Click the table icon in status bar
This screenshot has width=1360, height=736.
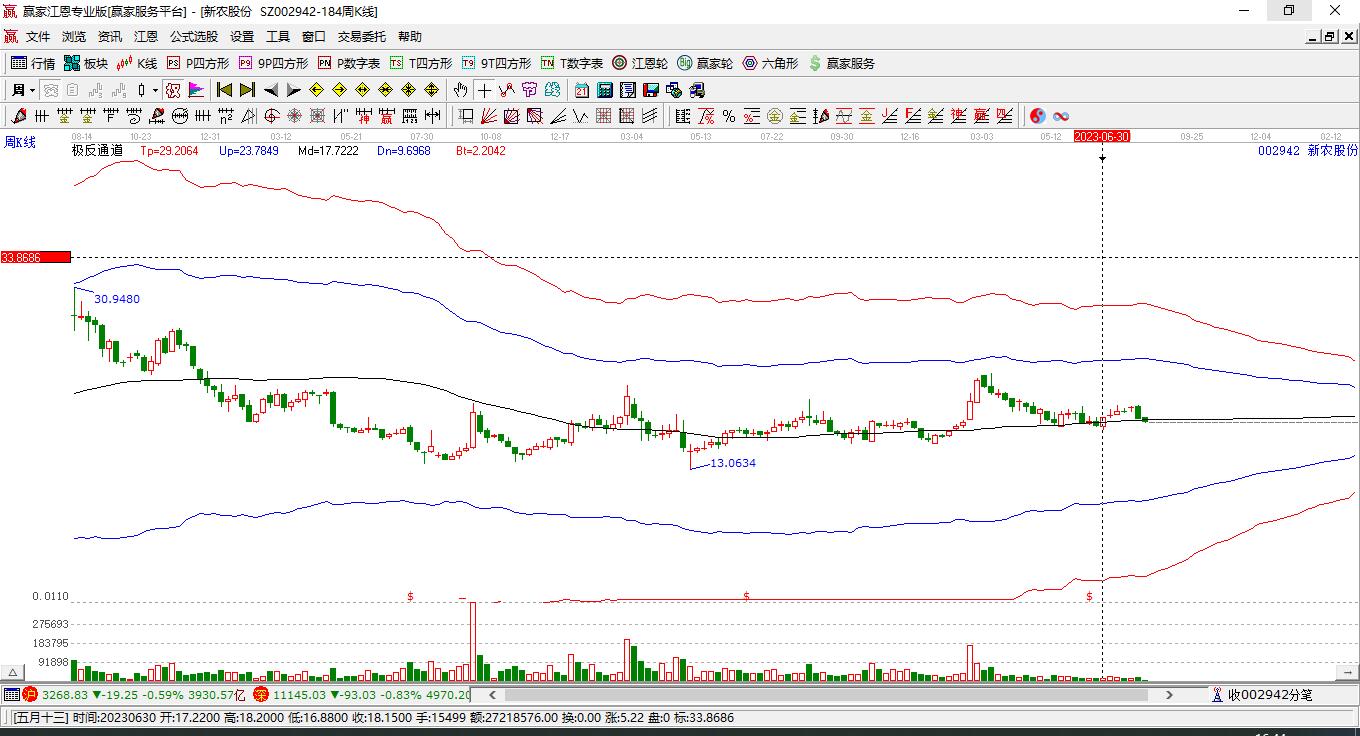pyautogui.click(x=11, y=695)
